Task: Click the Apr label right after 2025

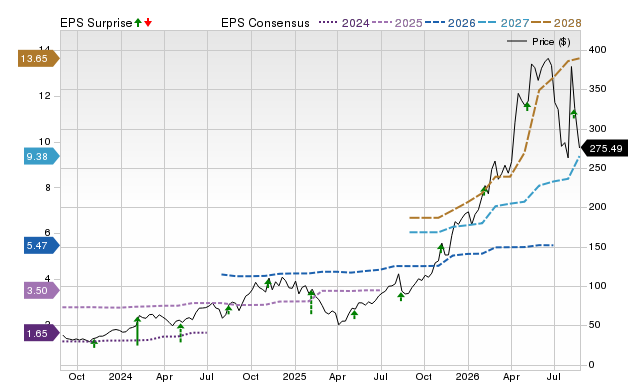Action: point(337,376)
